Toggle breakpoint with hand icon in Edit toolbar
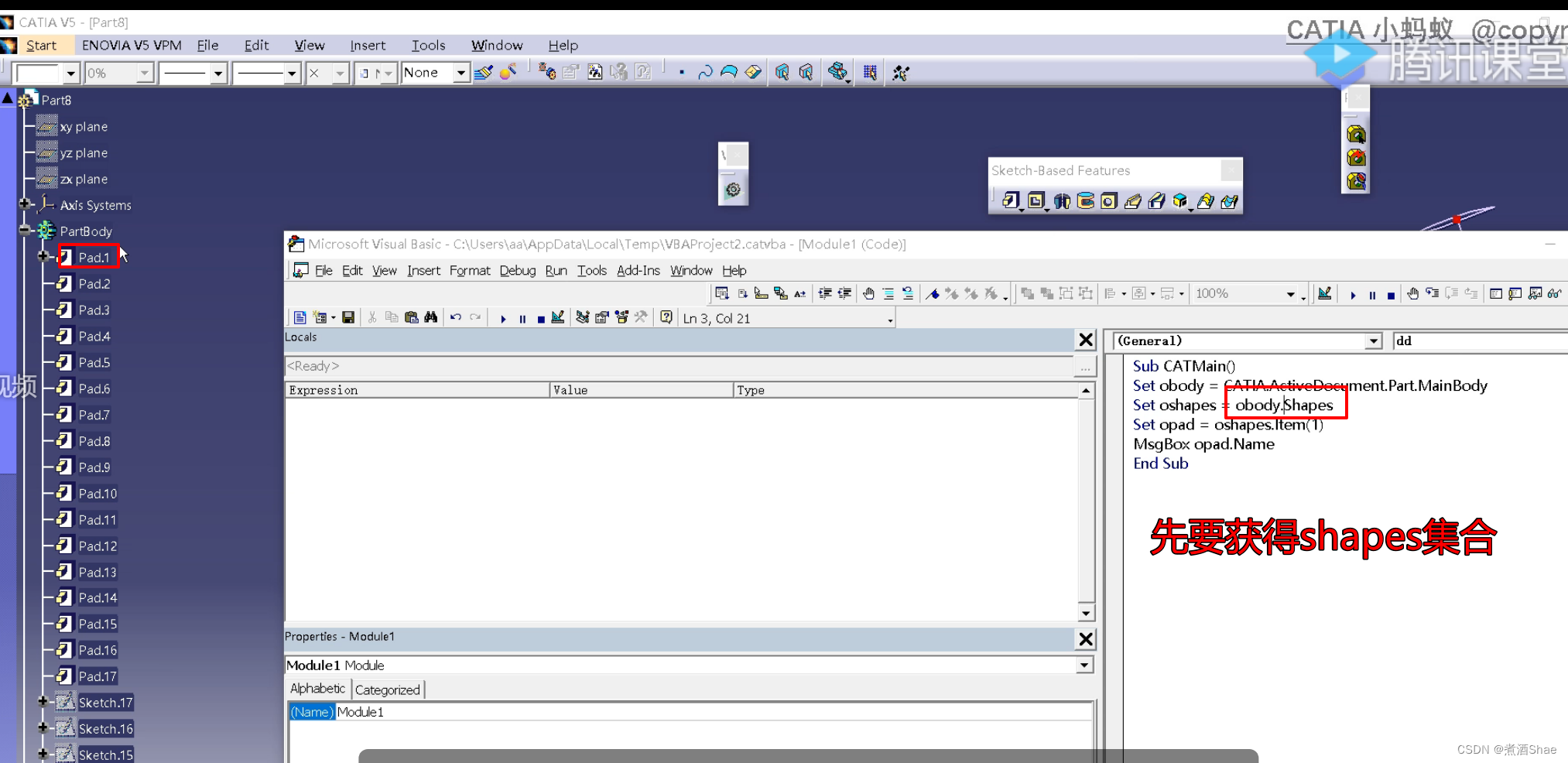Image resolution: width=1568 pixels, height=763 pixels. point(869,293)
